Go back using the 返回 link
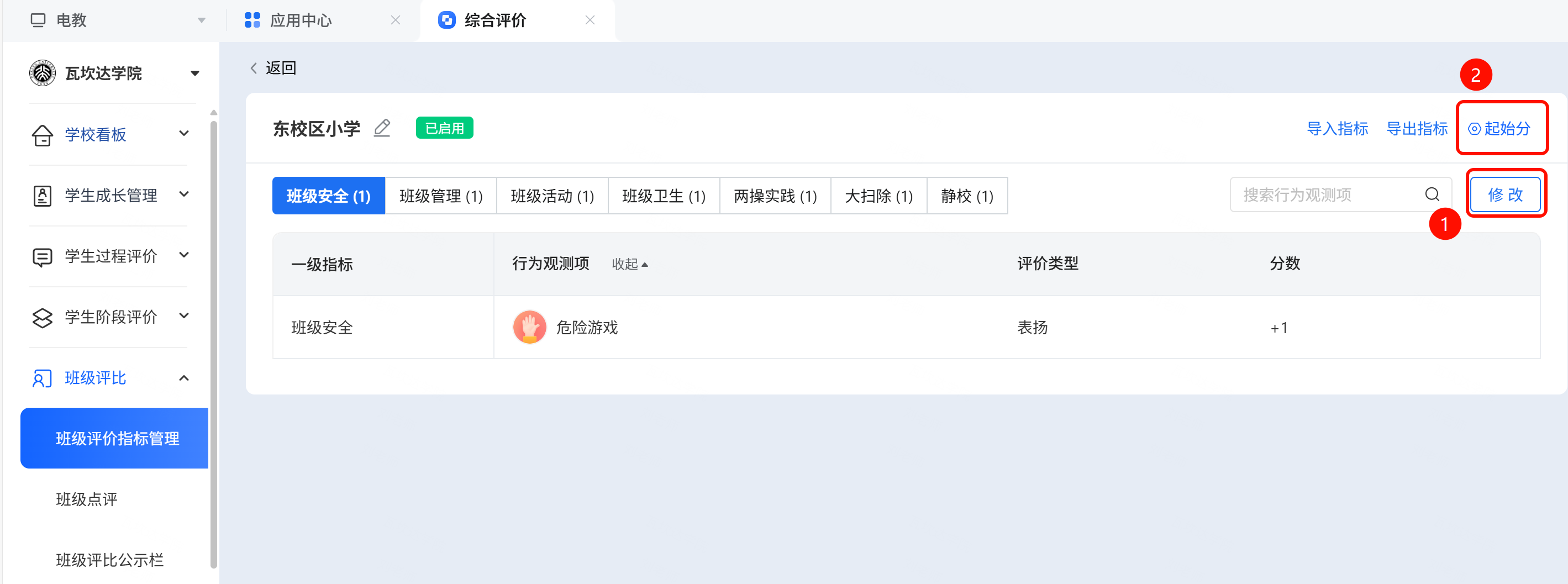The width and height of the screenshot is (1568, 584). [273, 67]
